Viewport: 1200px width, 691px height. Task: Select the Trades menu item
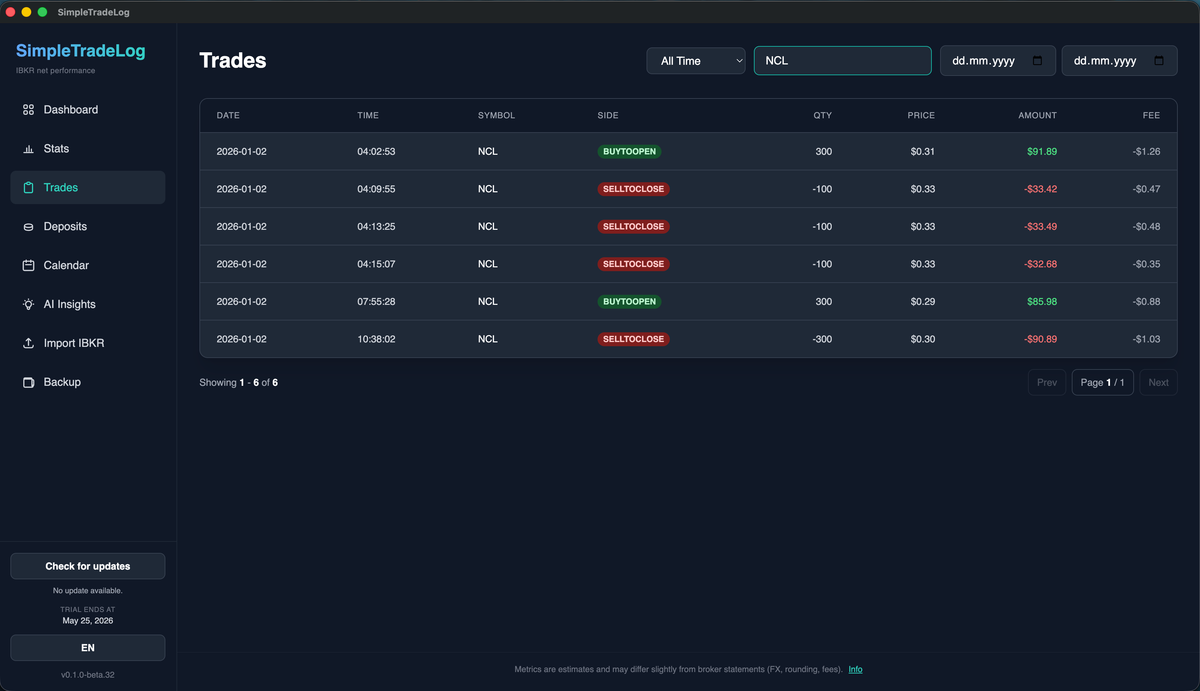point(88,188)
